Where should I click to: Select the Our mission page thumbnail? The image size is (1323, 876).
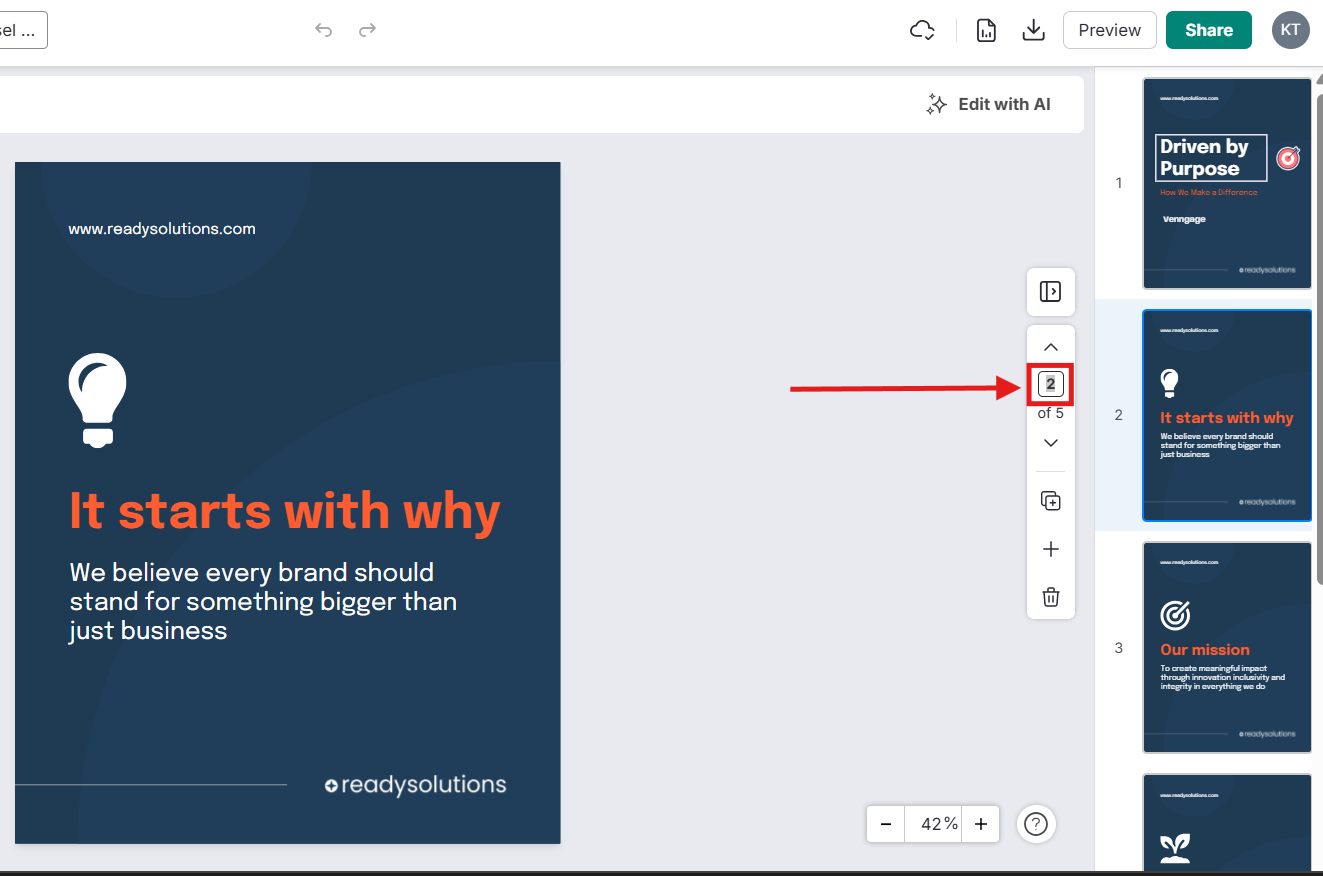(x=1226, y=647)
